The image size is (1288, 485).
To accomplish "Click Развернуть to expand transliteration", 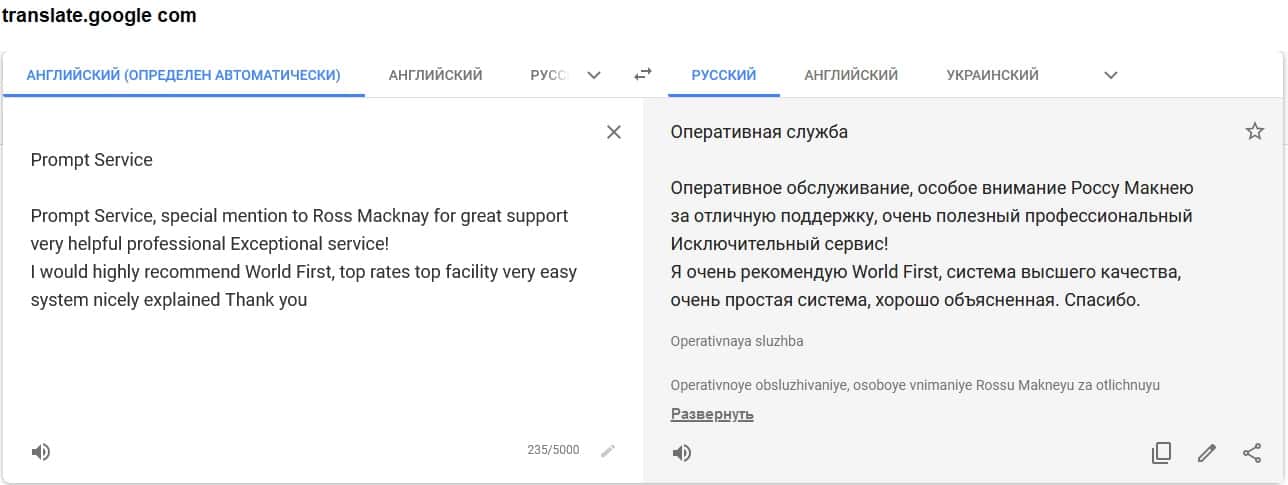I will [712, 414].
